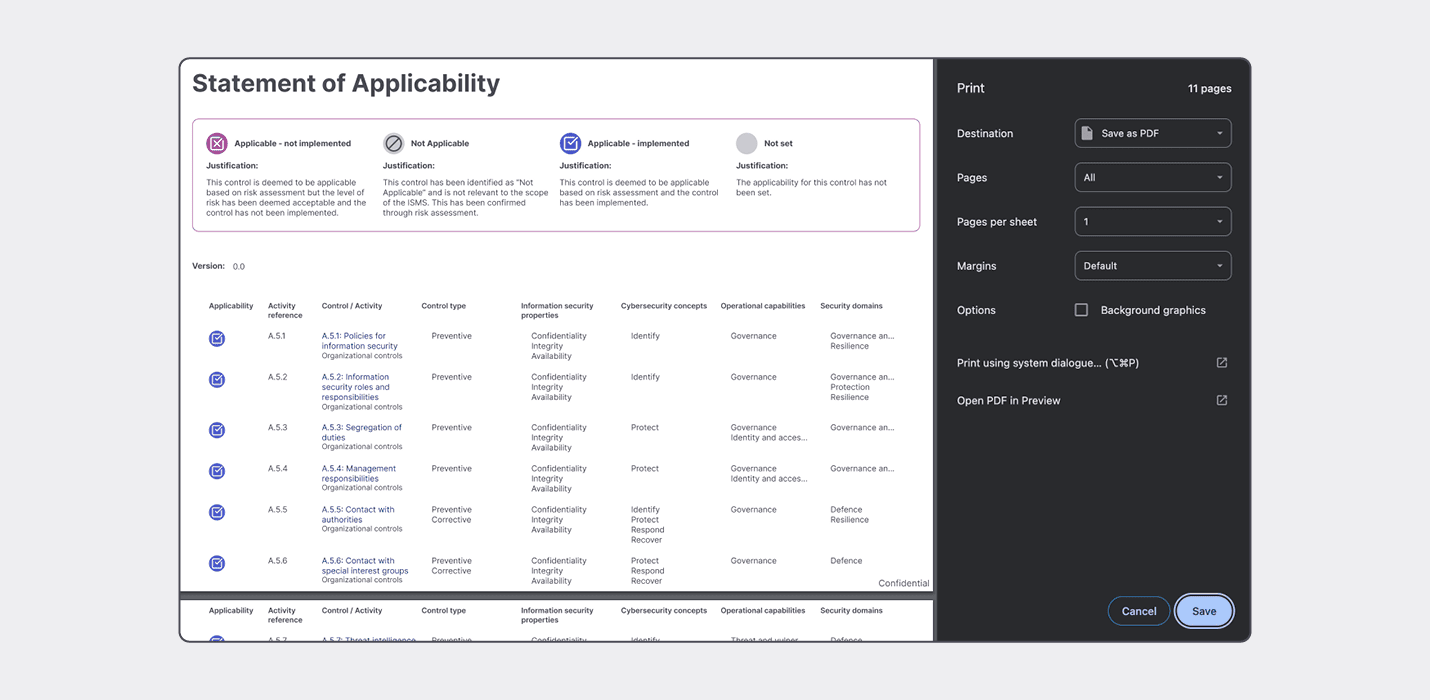Click the PDF icon inside the Destination selector
The image size is (1430, 700).
pyautogui.click(x=1087, y=132)
